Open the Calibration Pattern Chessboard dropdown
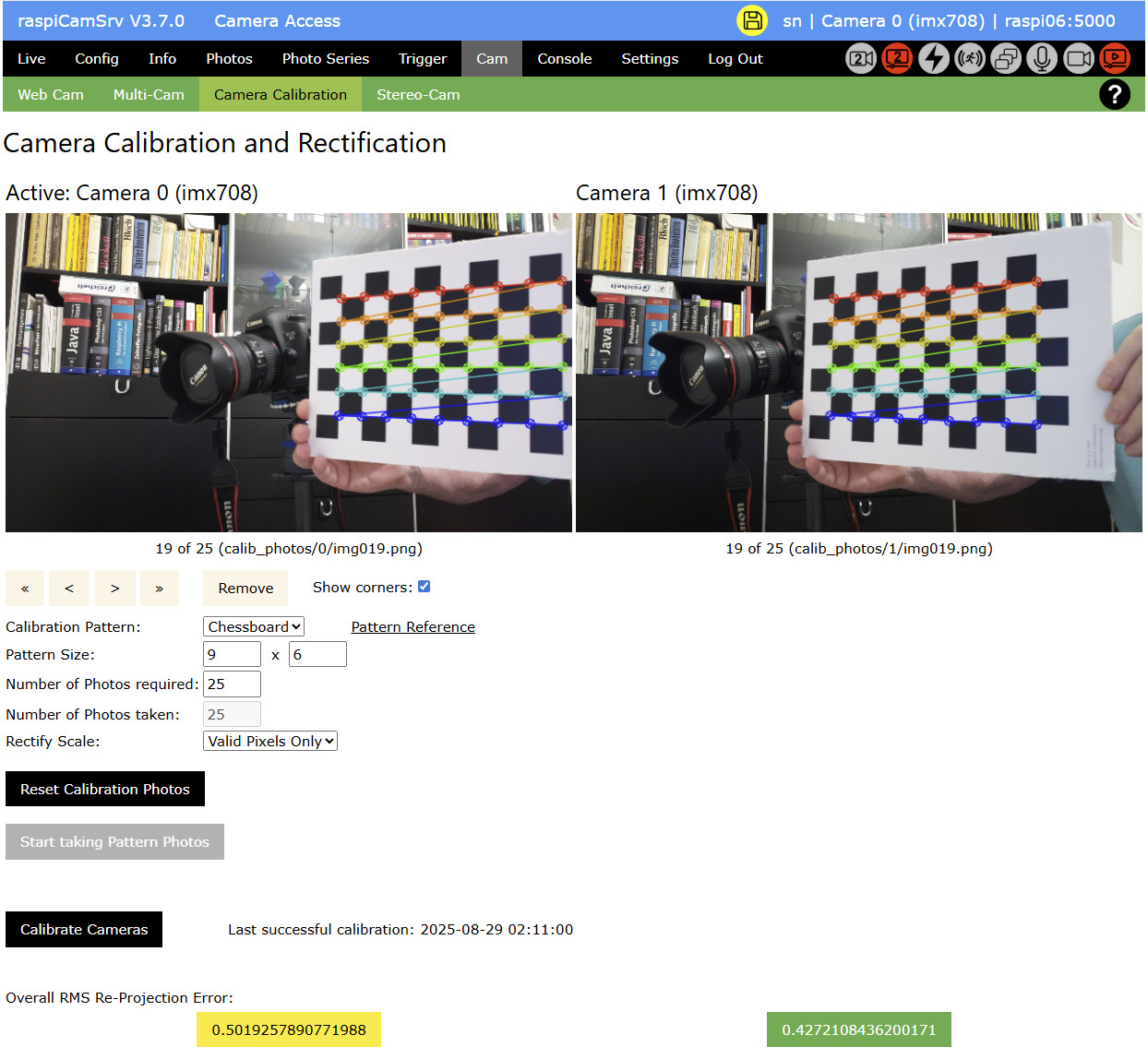This screenshot has height=1059, width=1148. click(254, 627)
